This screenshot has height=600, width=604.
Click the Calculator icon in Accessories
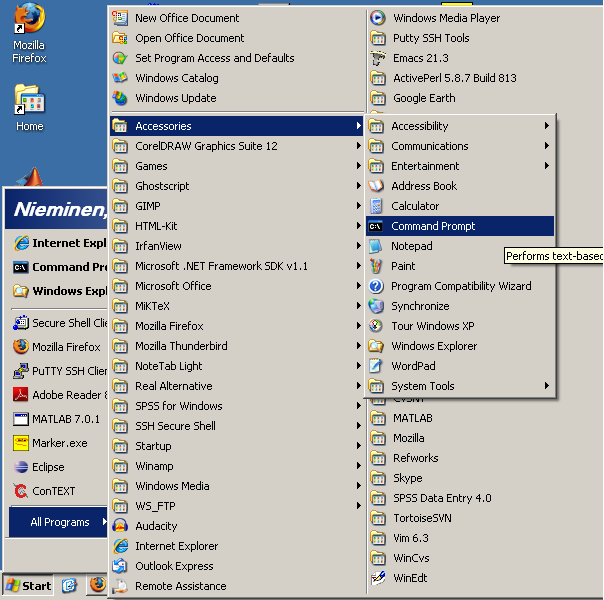[x=376, y=206]
